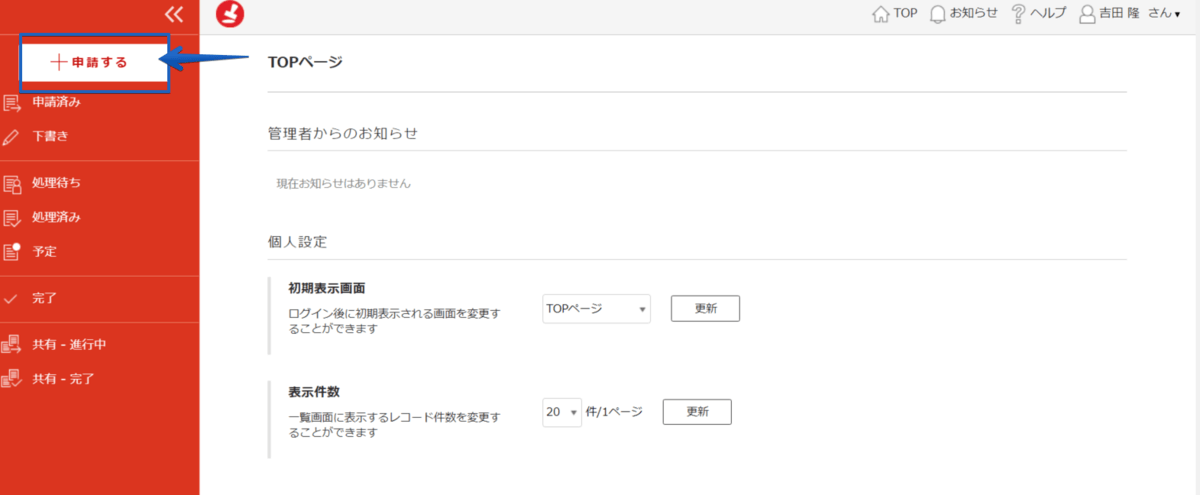Image resolution: width=1200 pixels, height=495 pixels.
Task: Select 共有 - 完了 in the sidebar
Action: tap(64, 379)
